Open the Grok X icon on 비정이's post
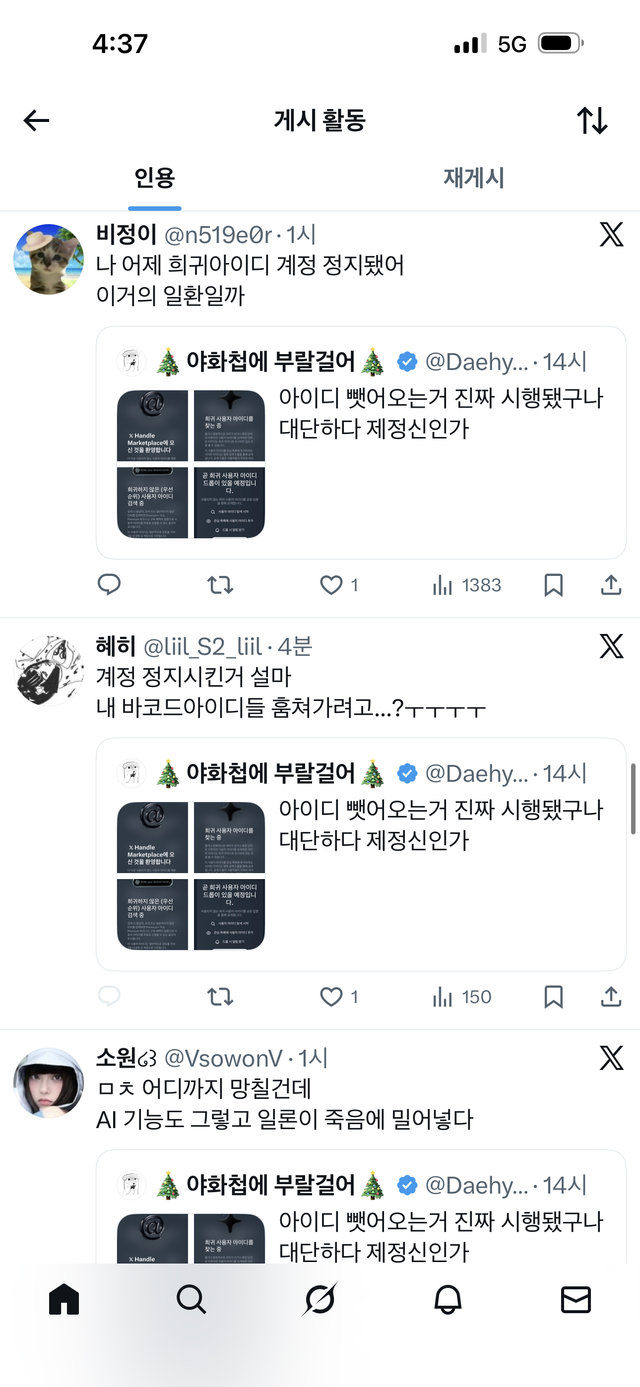Viewport: 640px width, 1387px height. tap(611, 235)
